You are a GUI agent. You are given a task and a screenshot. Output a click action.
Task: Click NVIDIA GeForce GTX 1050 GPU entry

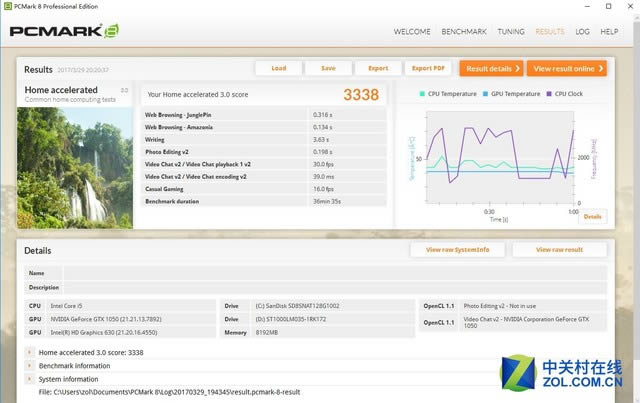pyautogui.click(x=106, y=319)
